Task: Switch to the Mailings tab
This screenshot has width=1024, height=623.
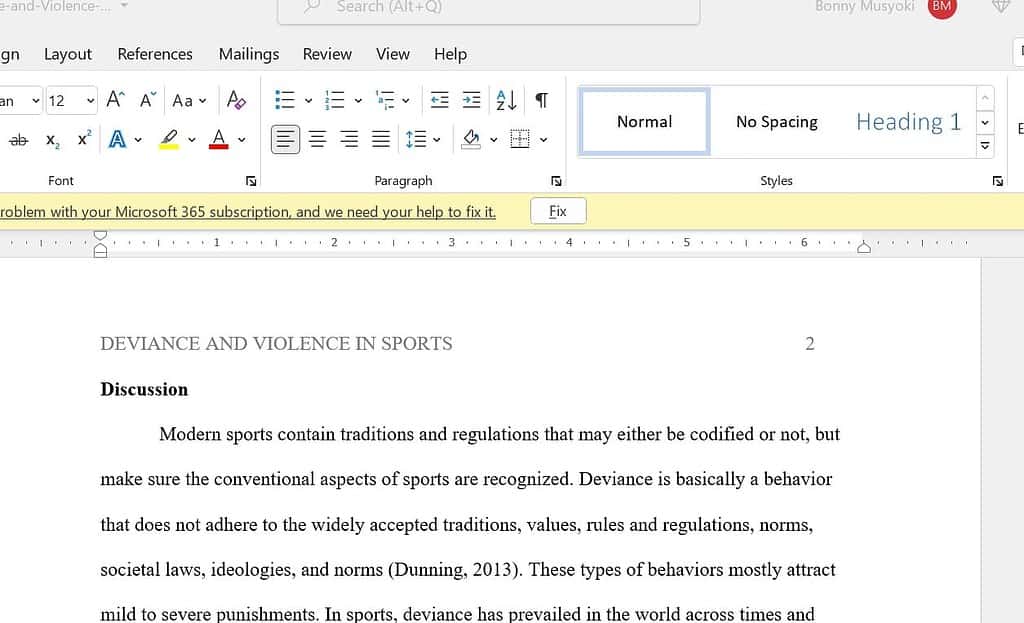Action: coord(249,54)
